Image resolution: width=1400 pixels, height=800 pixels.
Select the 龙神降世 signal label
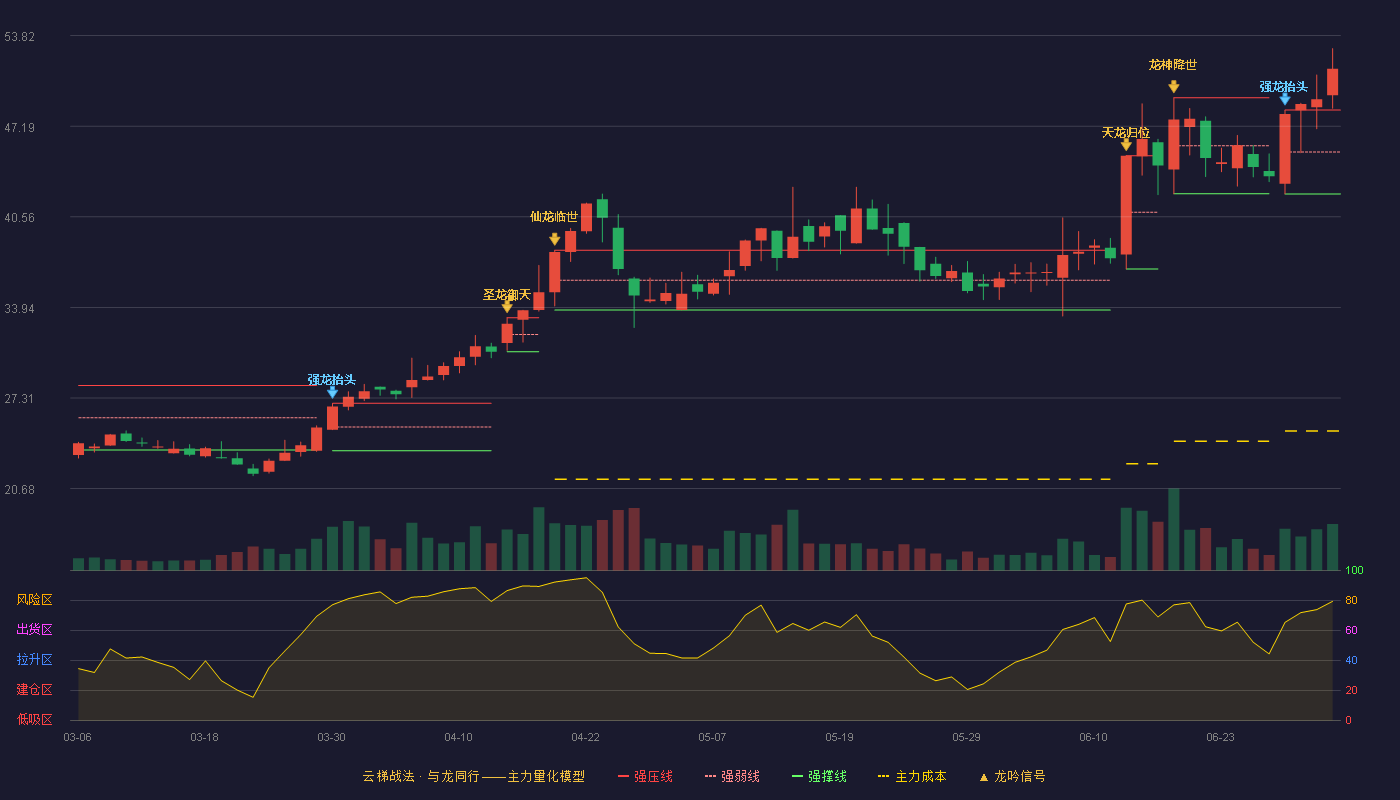(1173, 65)
